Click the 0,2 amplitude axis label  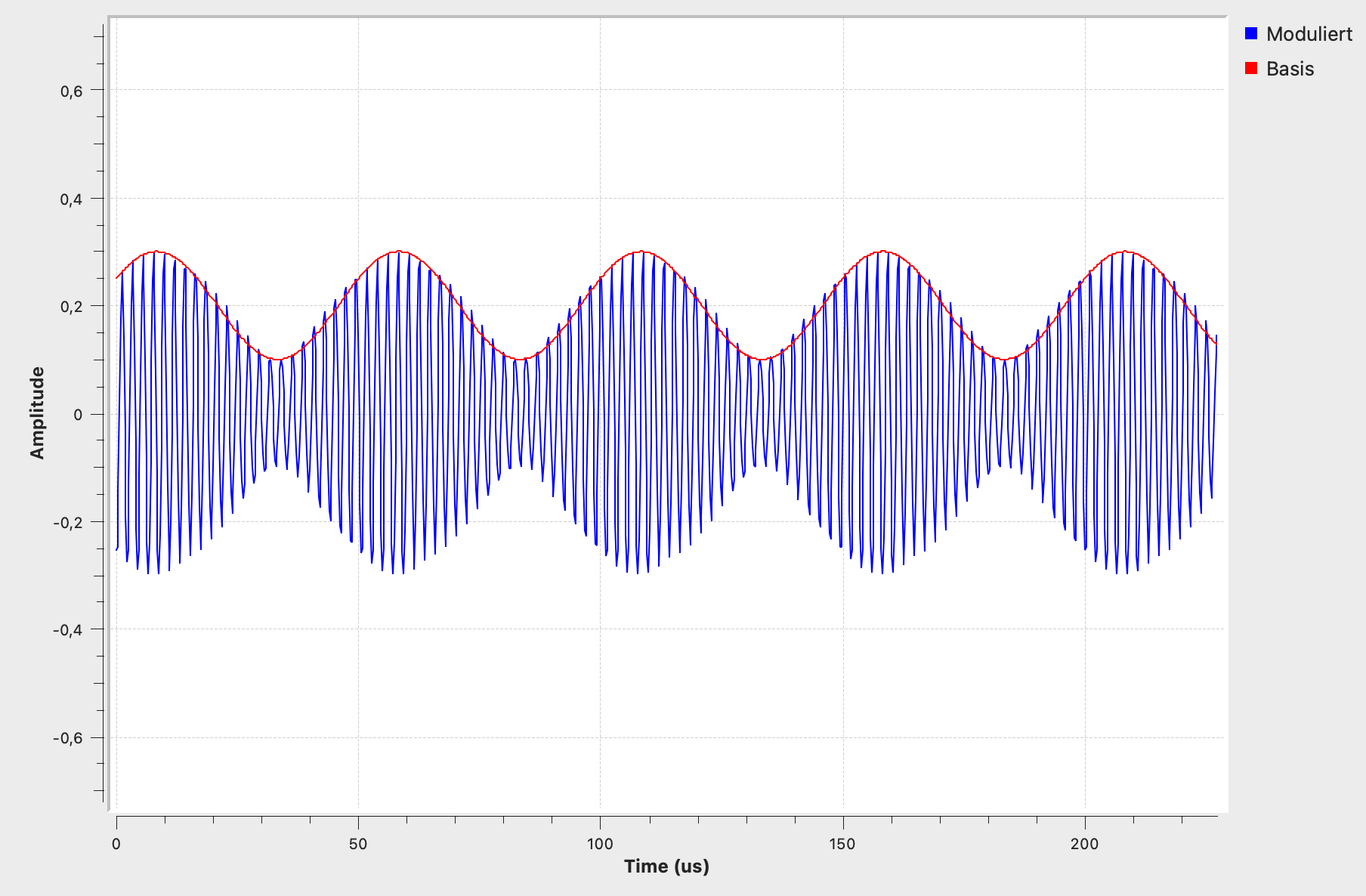72,307
